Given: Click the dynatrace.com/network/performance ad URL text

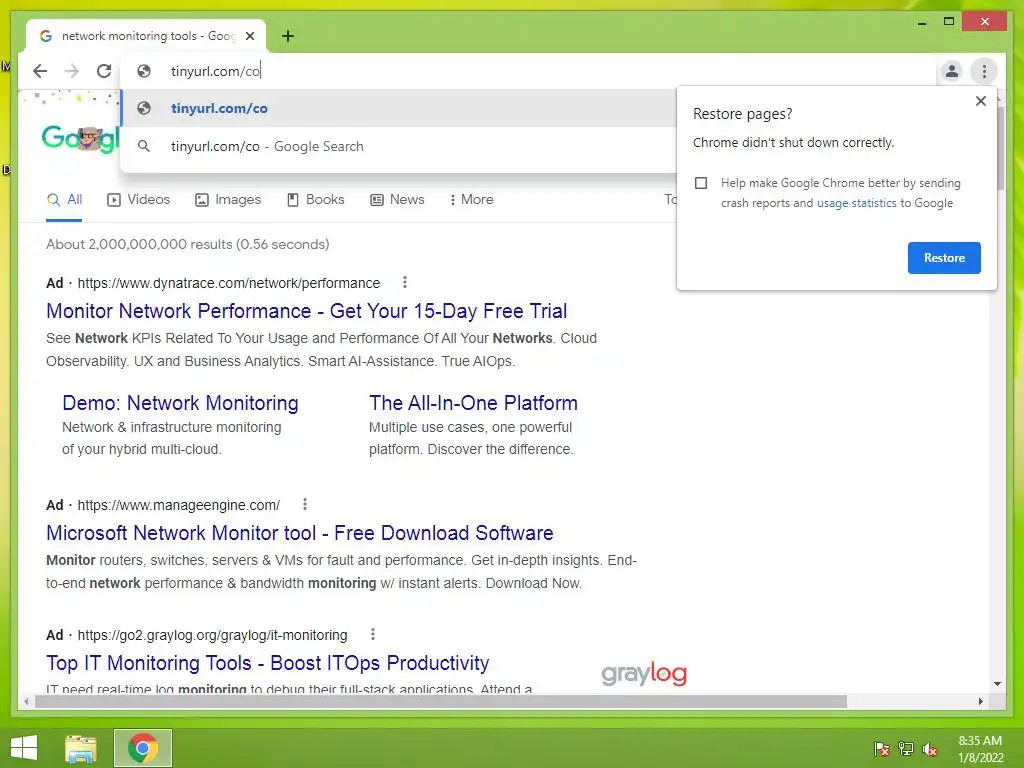Looking at the screenshot, I should 229,283.
